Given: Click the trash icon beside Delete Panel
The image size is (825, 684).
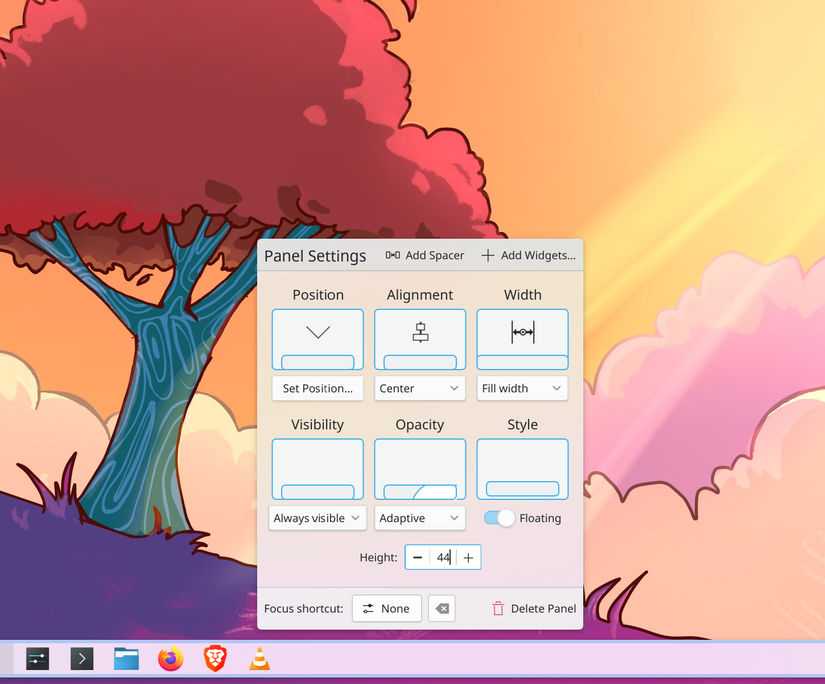Looking at the screenshot, I should coord(497,608).
